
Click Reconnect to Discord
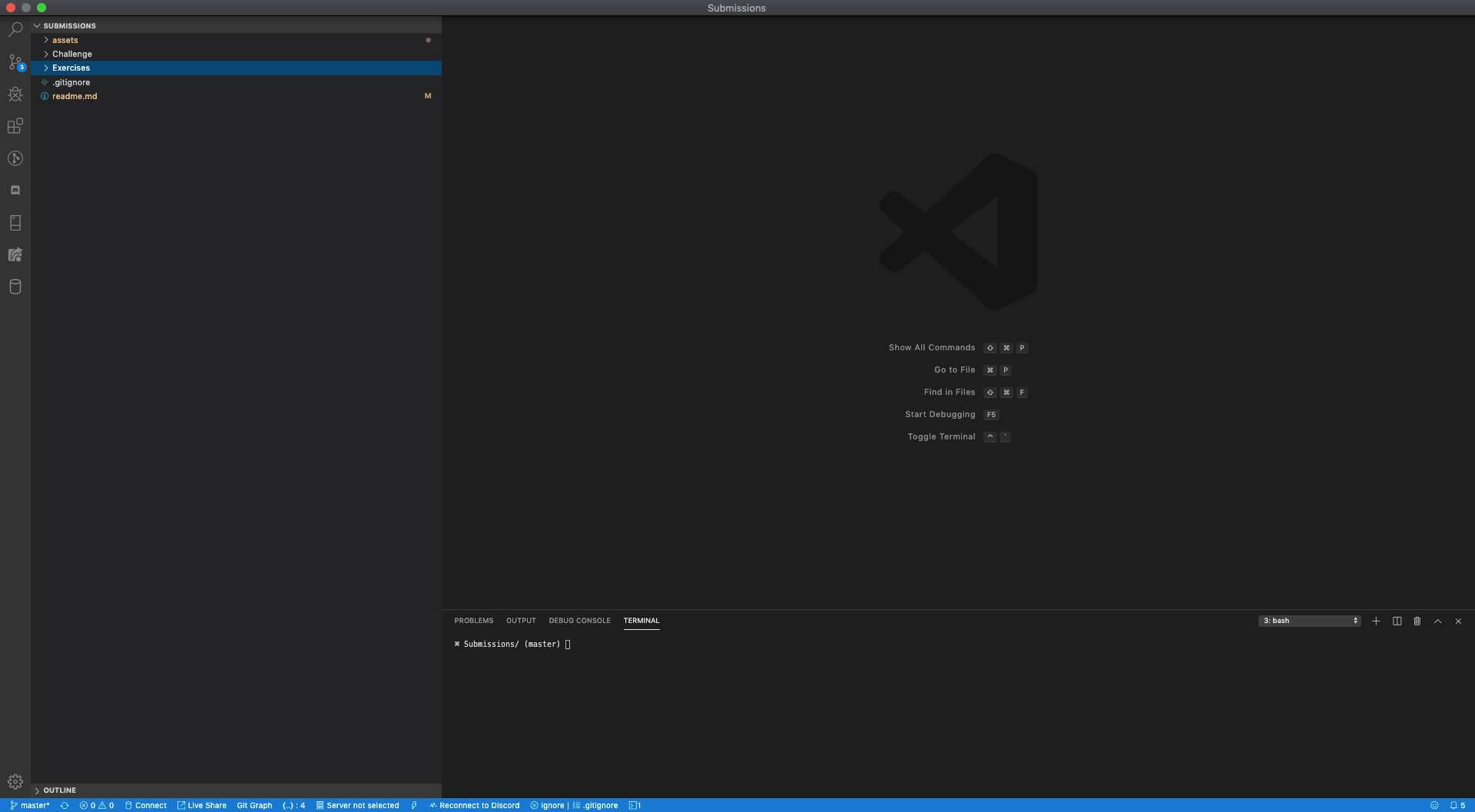click(x=474, y=805)
